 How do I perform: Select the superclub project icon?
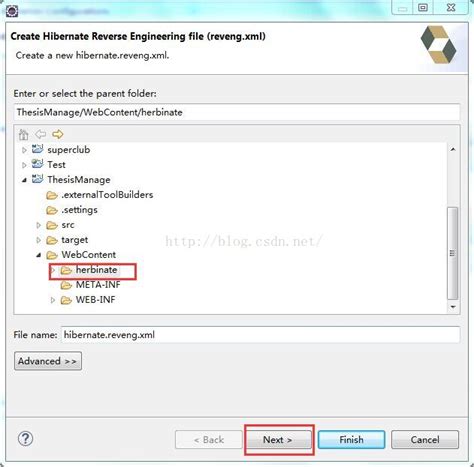(x=37, y=149)
